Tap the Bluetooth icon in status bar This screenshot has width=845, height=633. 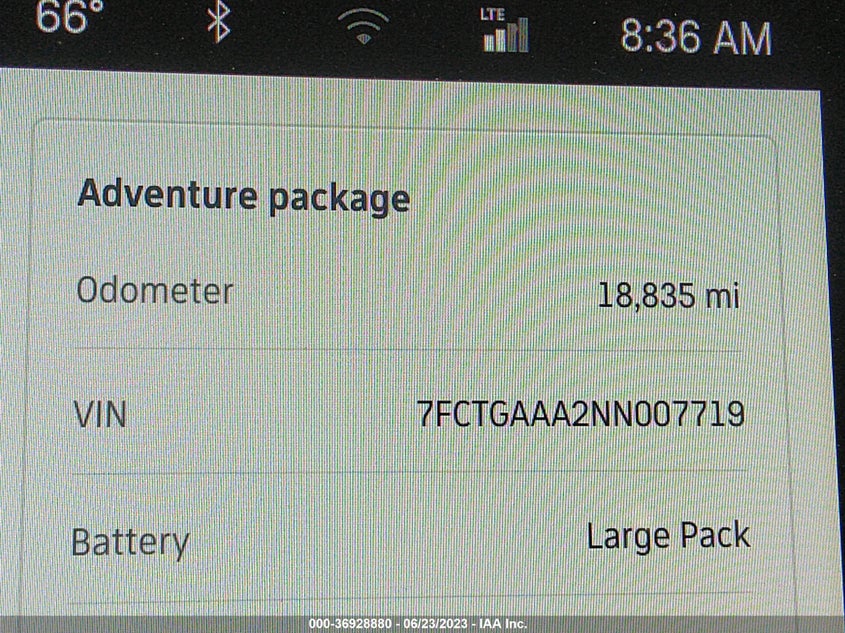(x=219, y=21)
